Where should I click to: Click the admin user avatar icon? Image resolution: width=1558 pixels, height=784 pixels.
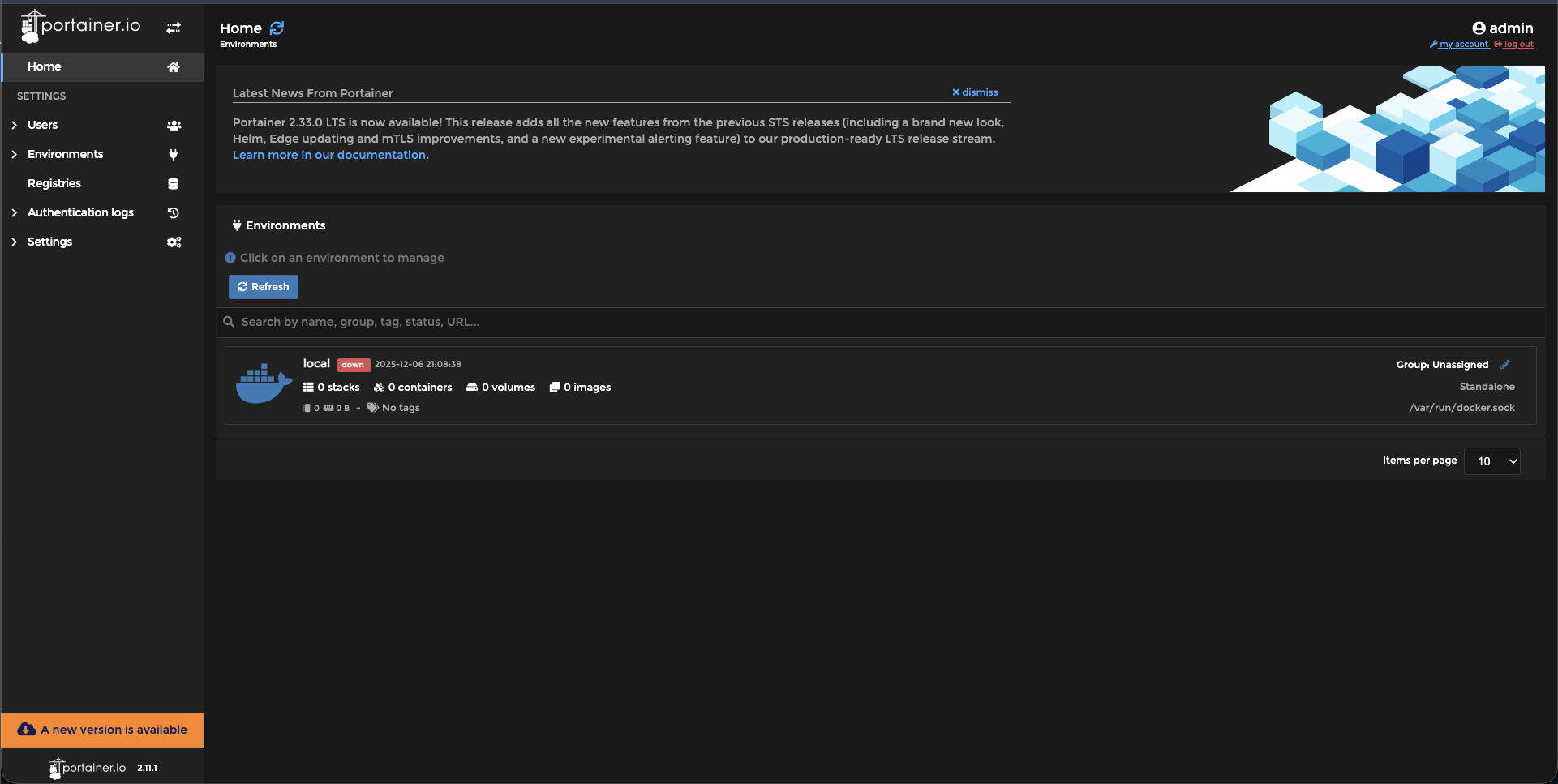[1479, 28]
